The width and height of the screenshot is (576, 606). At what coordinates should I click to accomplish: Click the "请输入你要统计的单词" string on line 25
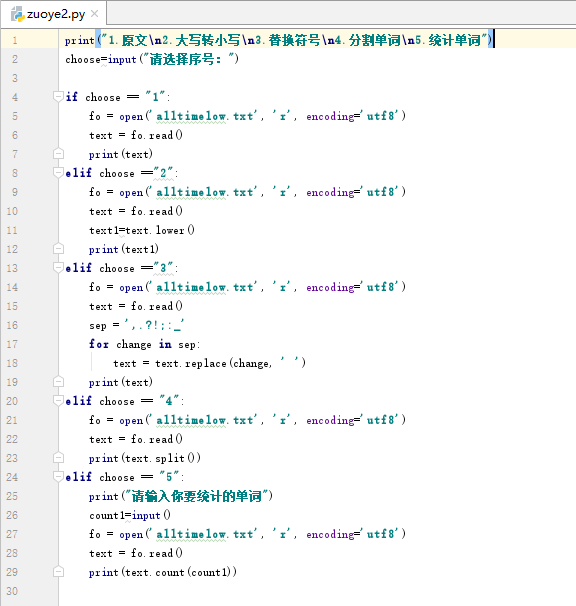coord(197,496)
